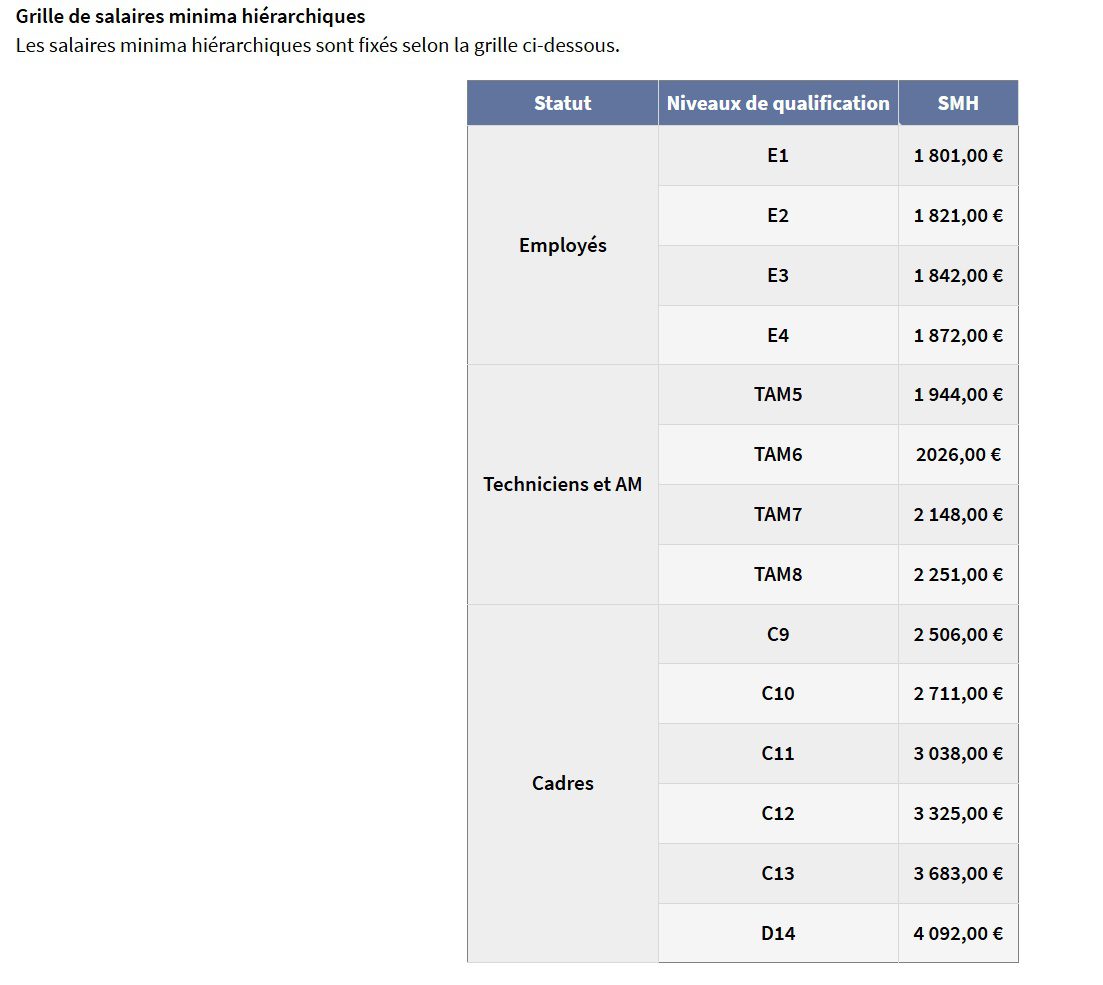This screenshot has width=1103, height=985.
Task: Select the Cadres status cell
Action: point(562,783)
